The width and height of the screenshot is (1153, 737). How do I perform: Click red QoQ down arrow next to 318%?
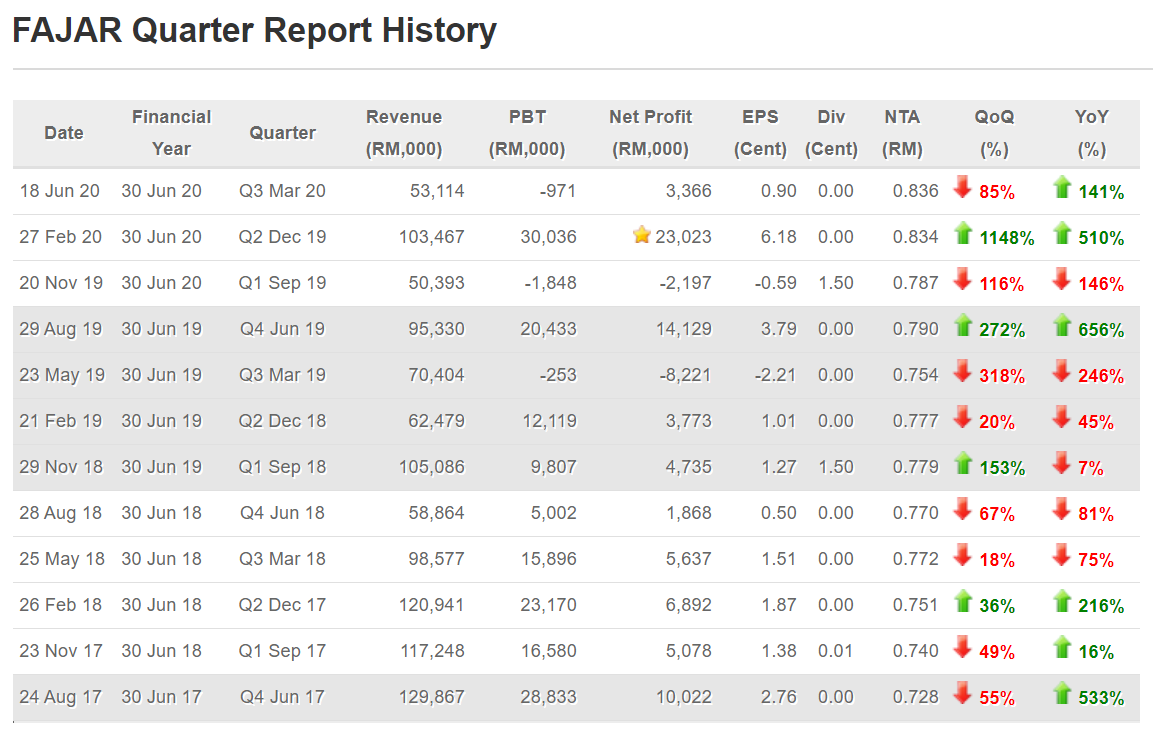click(x=963, y=371)
